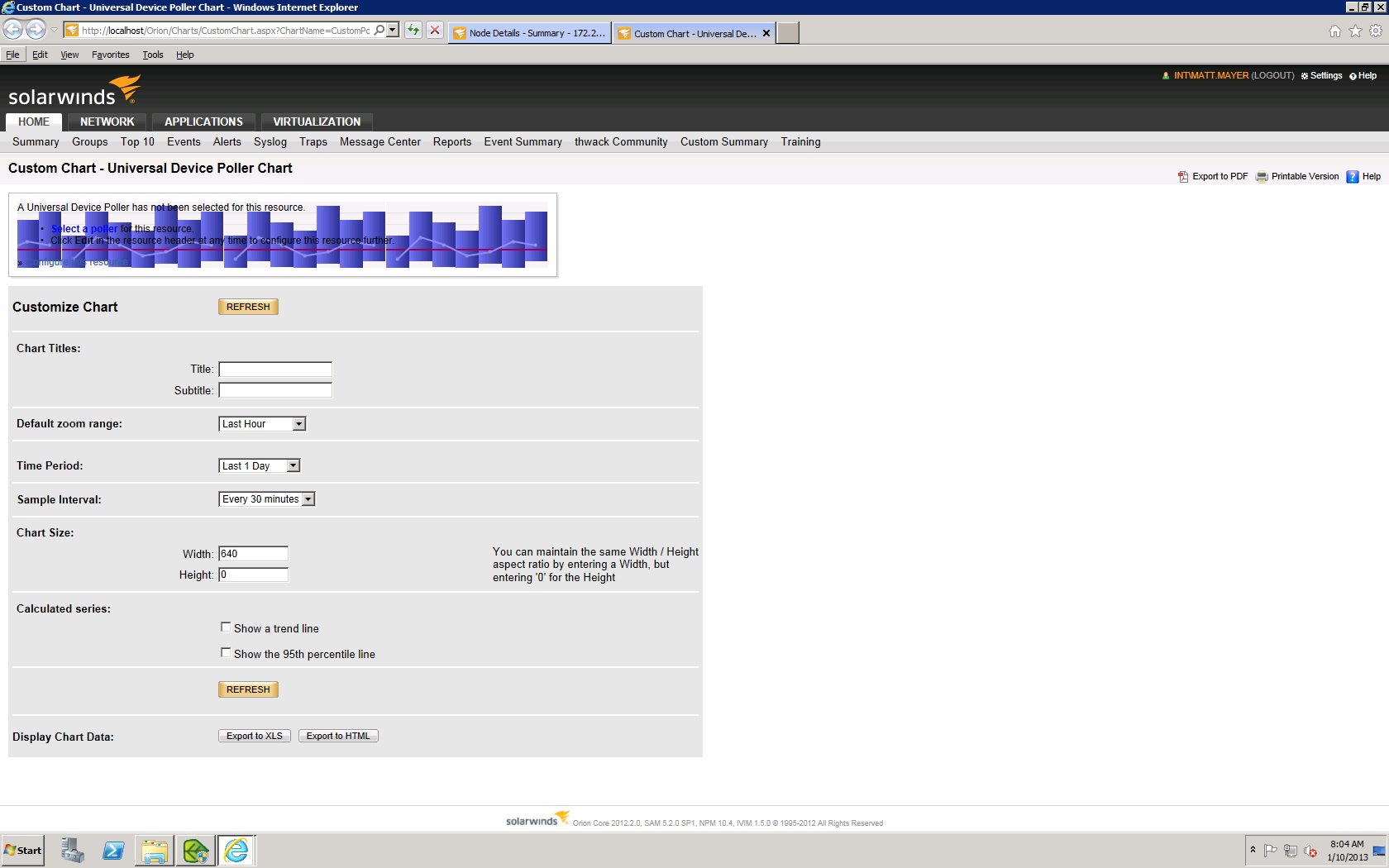Click the bottom REFRESH button
The height and width of the screenshot is (868, 1389).
[248, 689]
